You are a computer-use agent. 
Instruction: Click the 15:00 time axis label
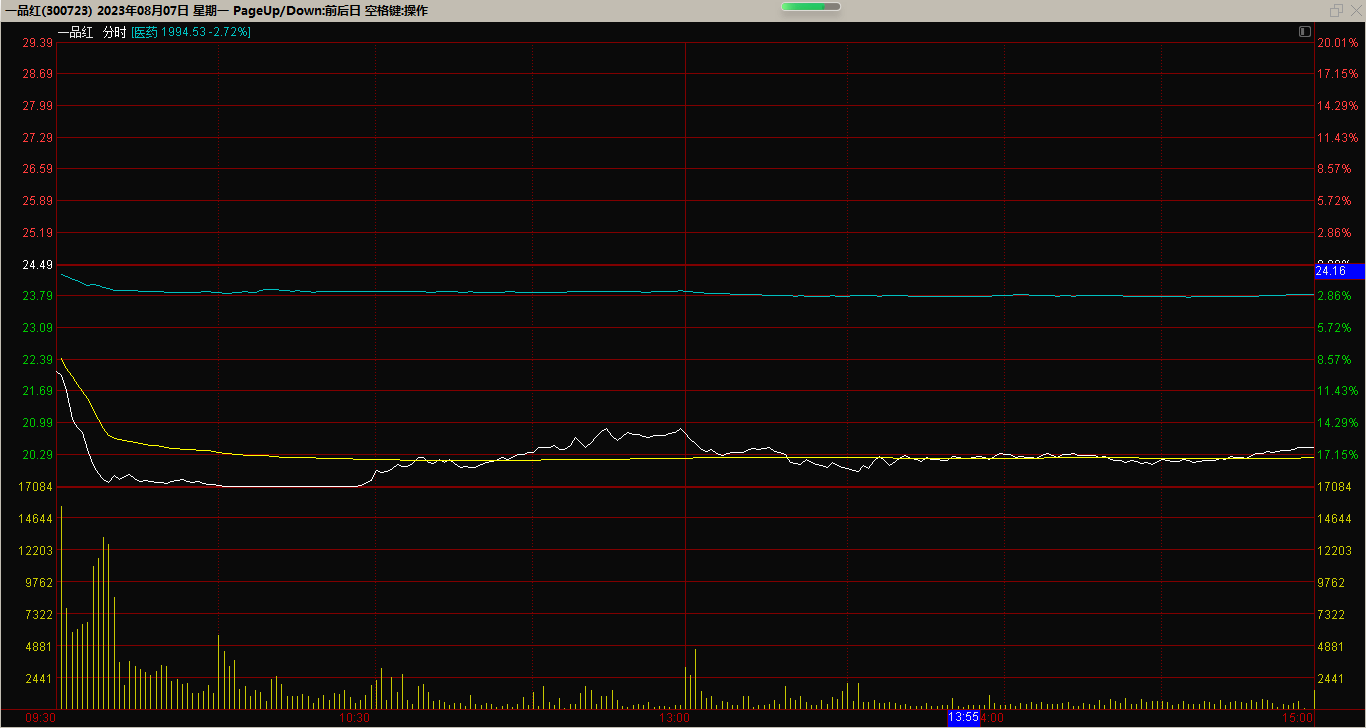coord(1297,718)
